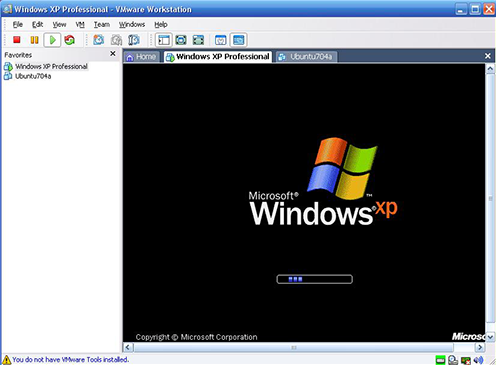Click the disconnected network adapter status icon
Image resolution: width=496 pixels, height=365 pixels.
[465, 360]
